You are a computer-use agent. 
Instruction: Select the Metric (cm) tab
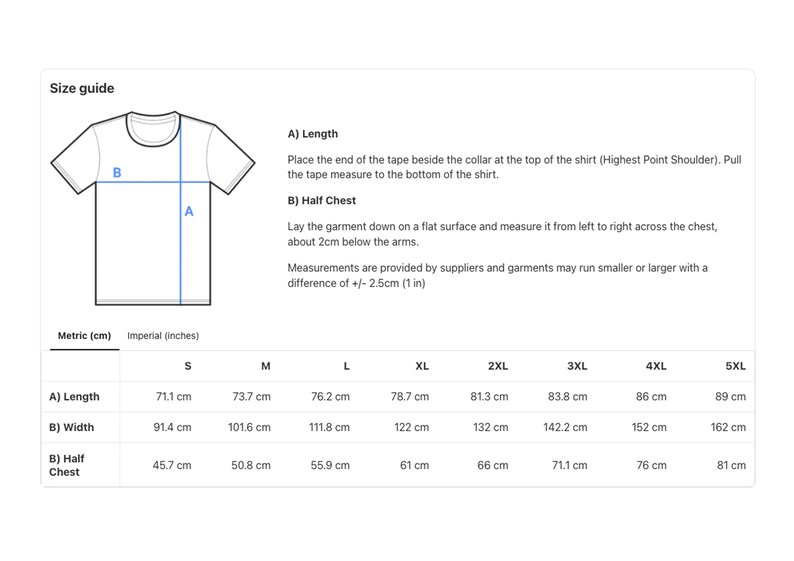(x=84, y=336)
